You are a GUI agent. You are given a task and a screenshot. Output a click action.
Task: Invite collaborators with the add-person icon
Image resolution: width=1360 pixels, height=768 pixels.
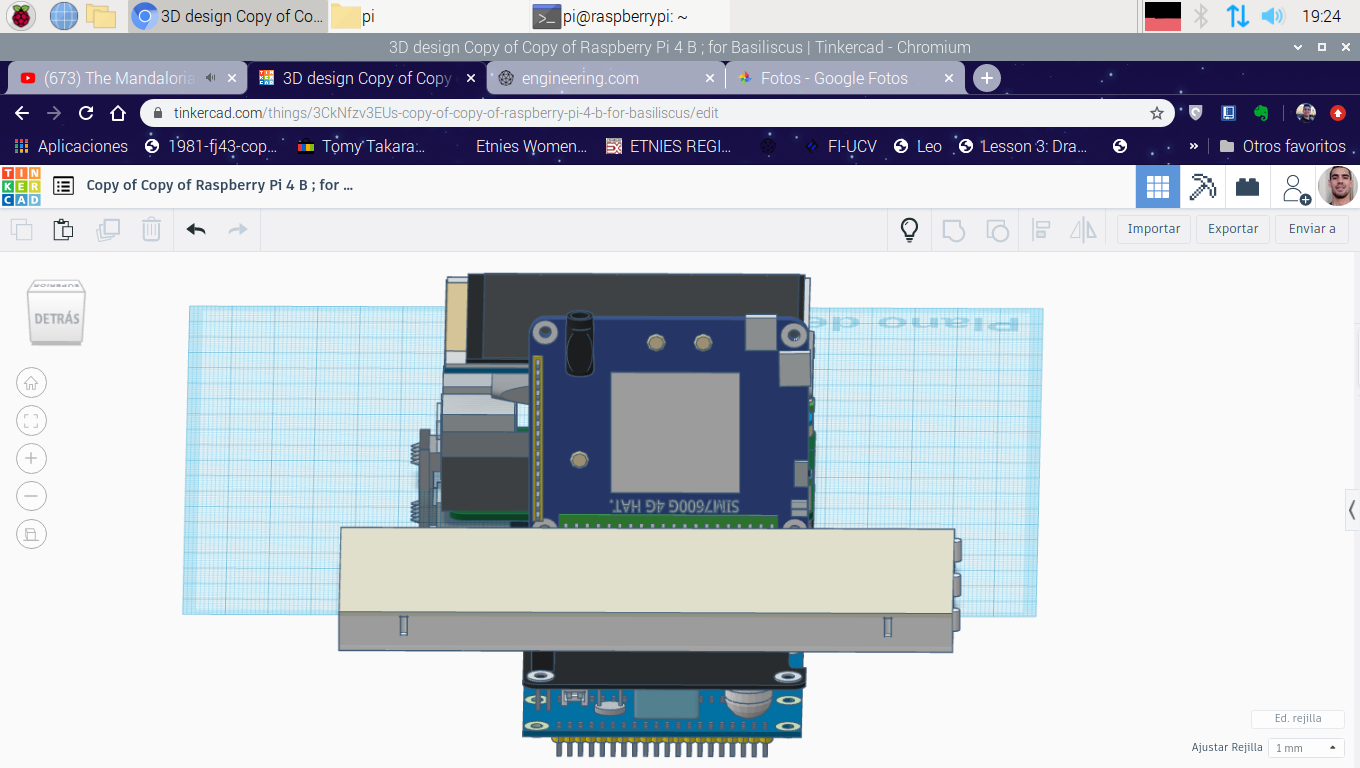pyautogui.click(x=1296, y=187)
